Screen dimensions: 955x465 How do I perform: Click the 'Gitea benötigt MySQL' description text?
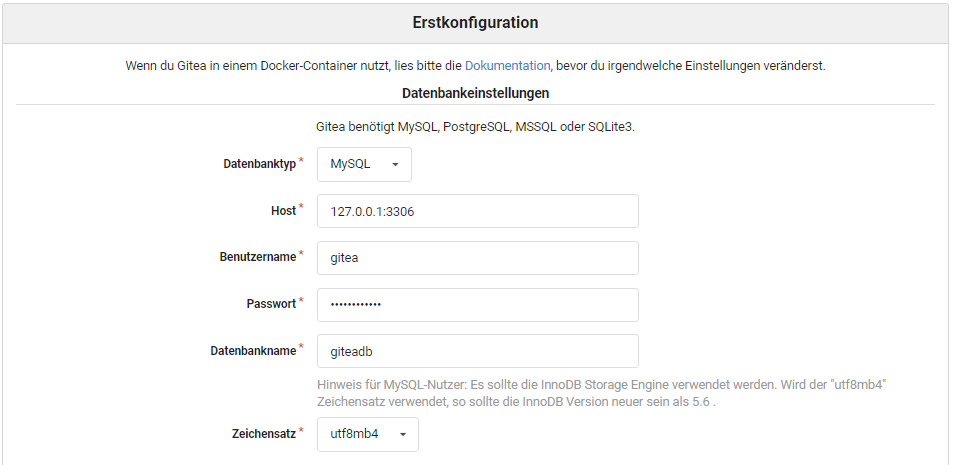coord(475,127)
